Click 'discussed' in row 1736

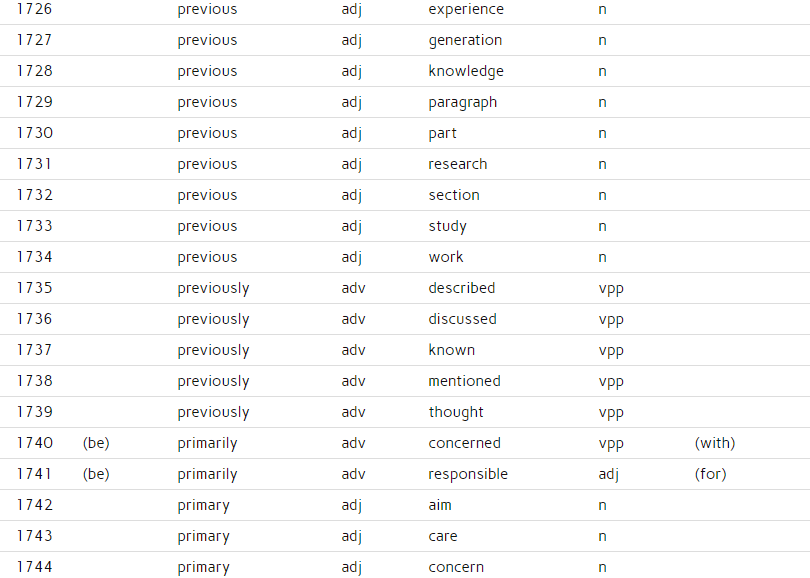coord(462,319)
